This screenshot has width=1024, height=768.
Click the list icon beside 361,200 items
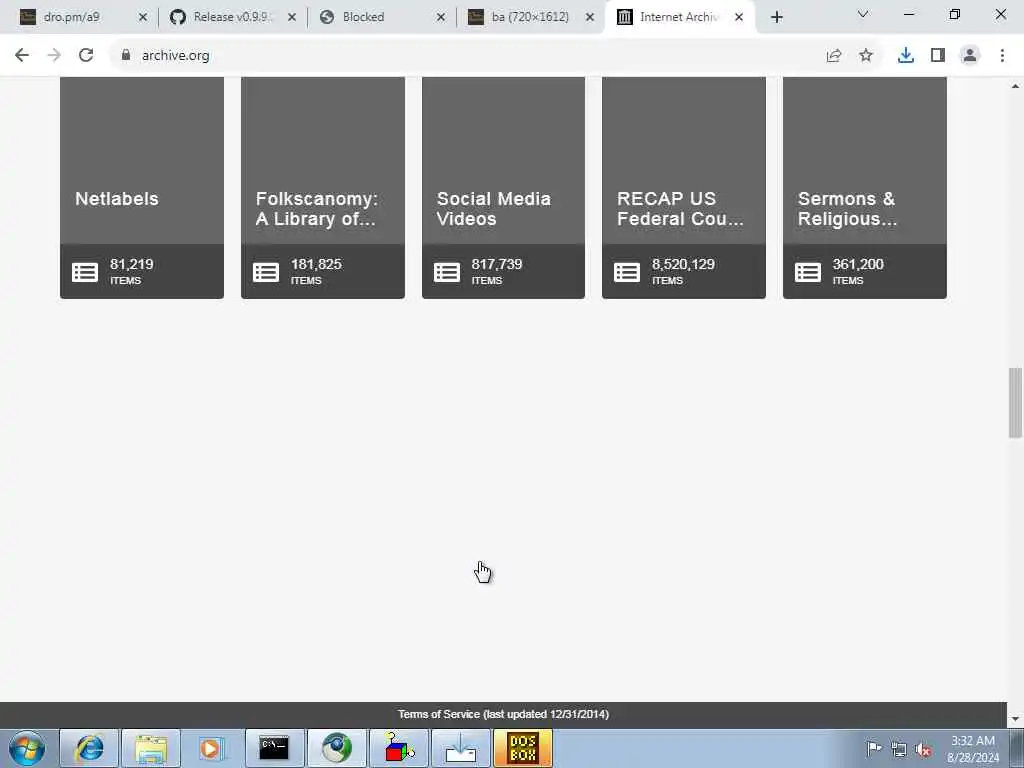point(808,272)
